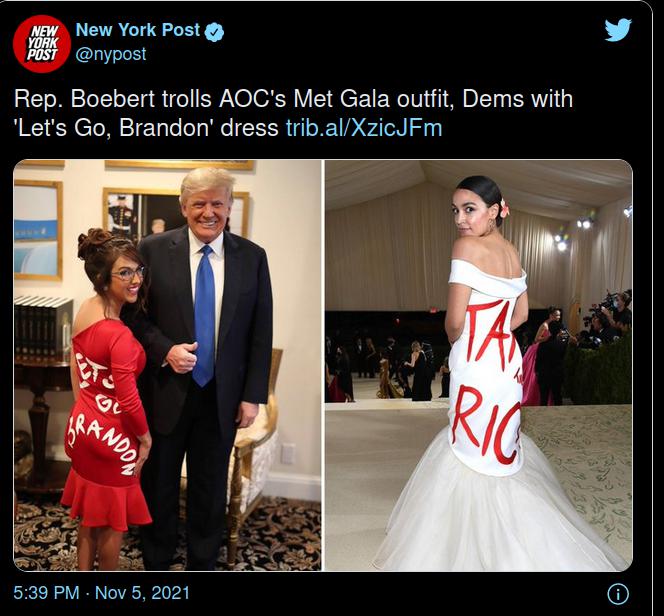
Task: Select the "'Let's Go, Brandon' dress" text
Action: click(x=146, y=127)
